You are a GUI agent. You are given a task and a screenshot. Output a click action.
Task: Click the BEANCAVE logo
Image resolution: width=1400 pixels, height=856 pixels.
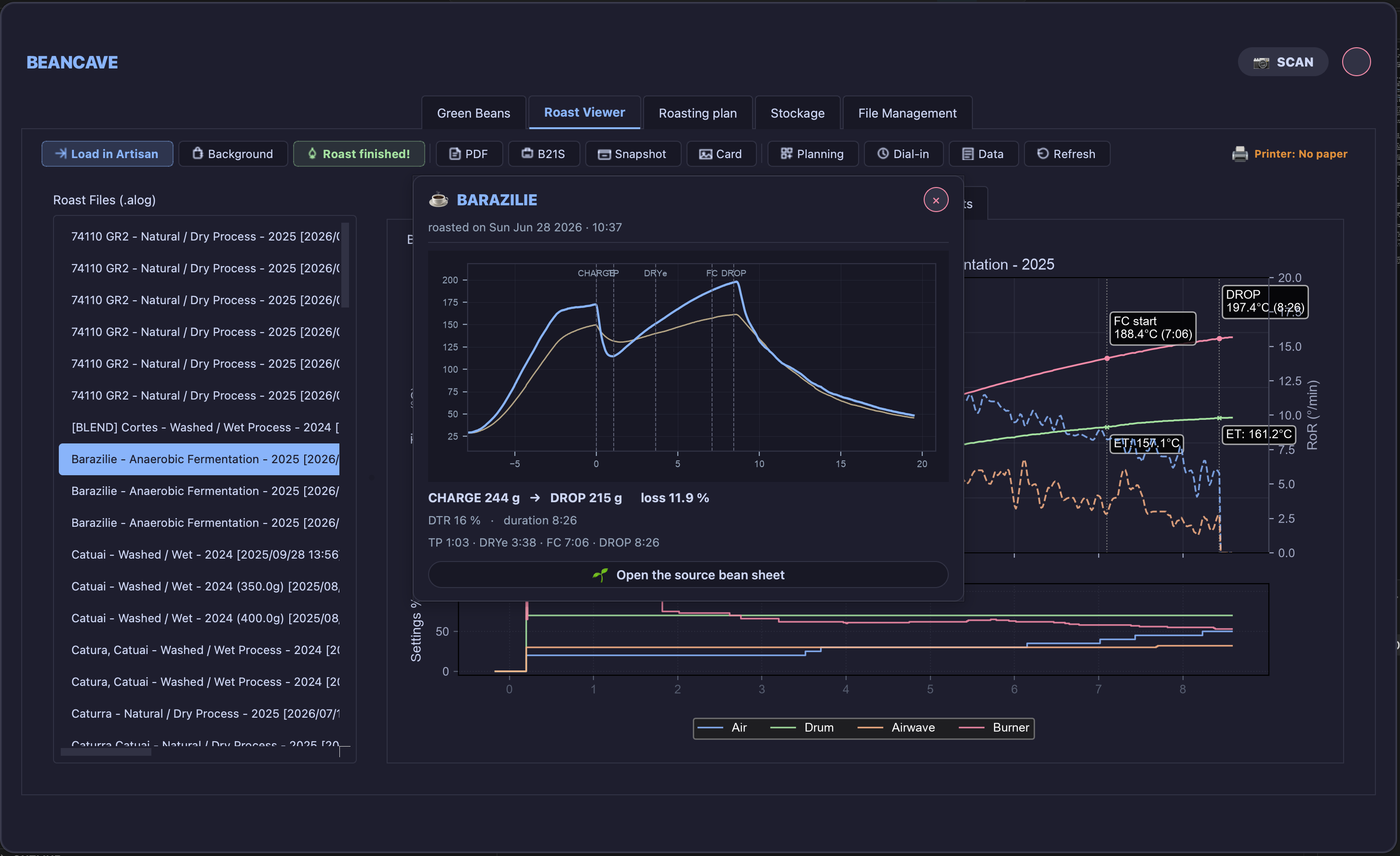pos(72,63)
